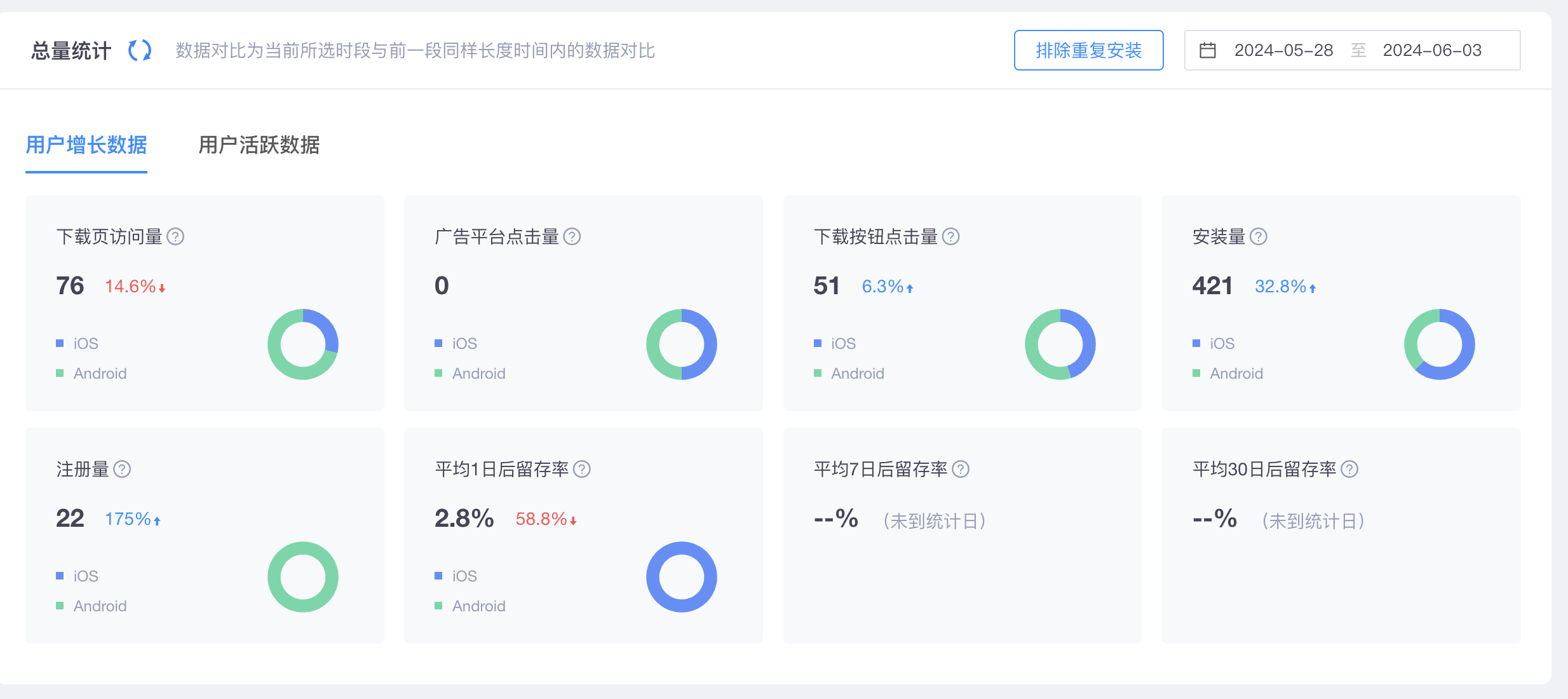Screen dimensions: 1568x699
Task: Toggle Android legend in 下载按钮点击量 card
Action: tap(849, 373)
